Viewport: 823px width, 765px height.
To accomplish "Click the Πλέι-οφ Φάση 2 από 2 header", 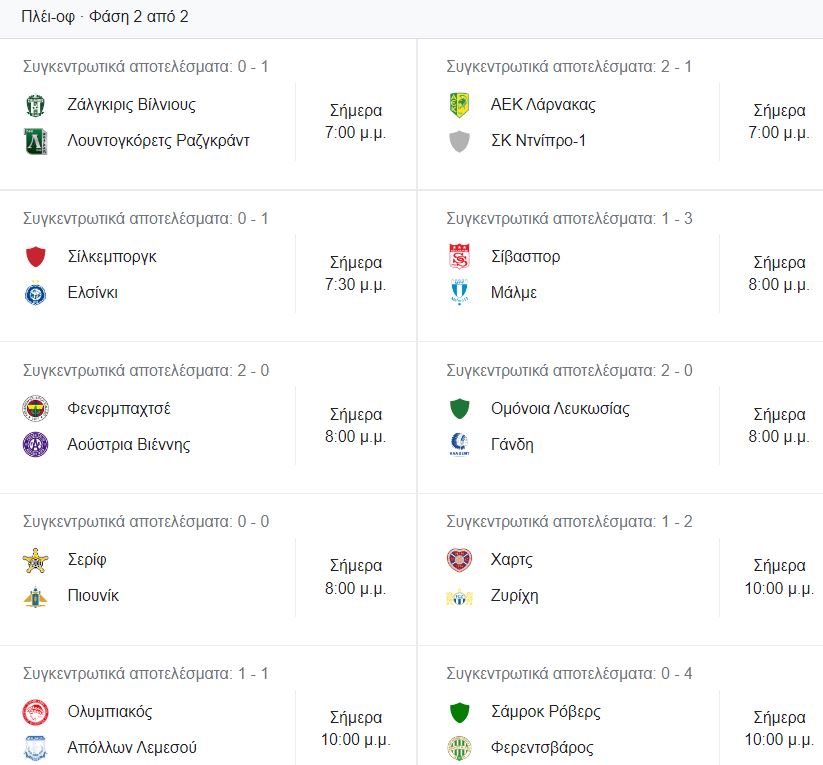I will point(105,17).
